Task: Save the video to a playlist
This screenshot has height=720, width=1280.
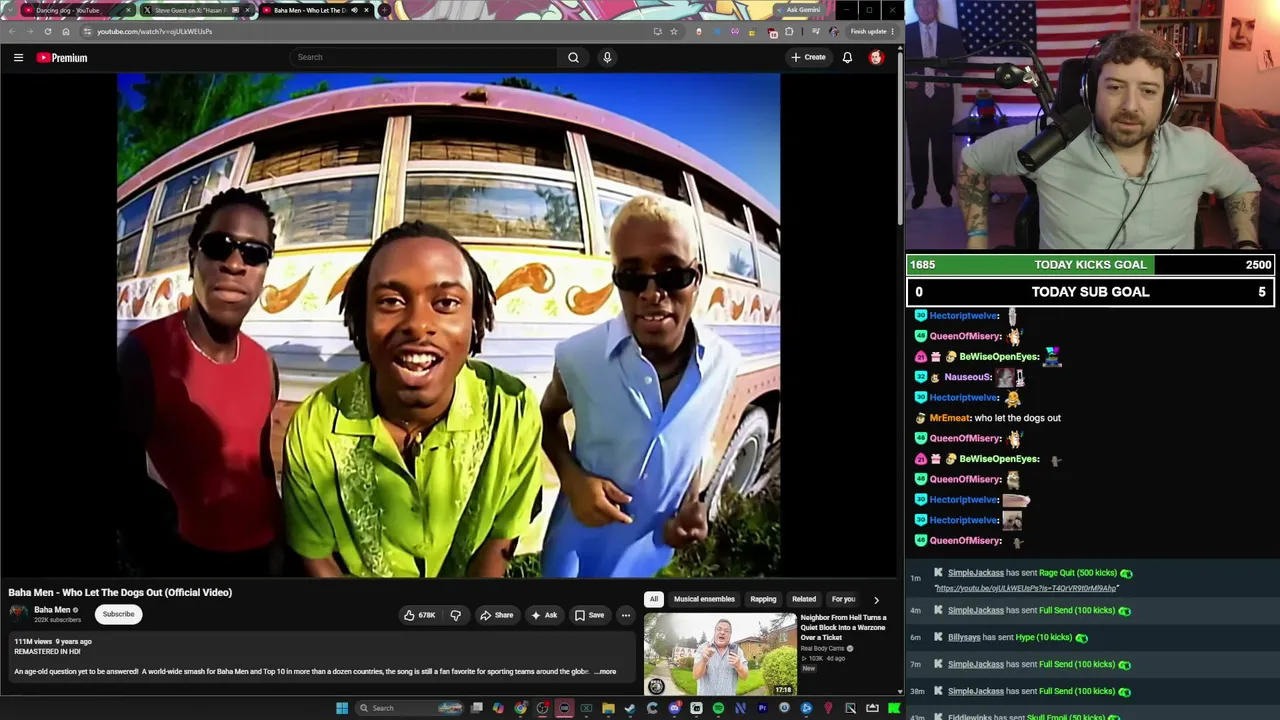Action: [590, 615]
